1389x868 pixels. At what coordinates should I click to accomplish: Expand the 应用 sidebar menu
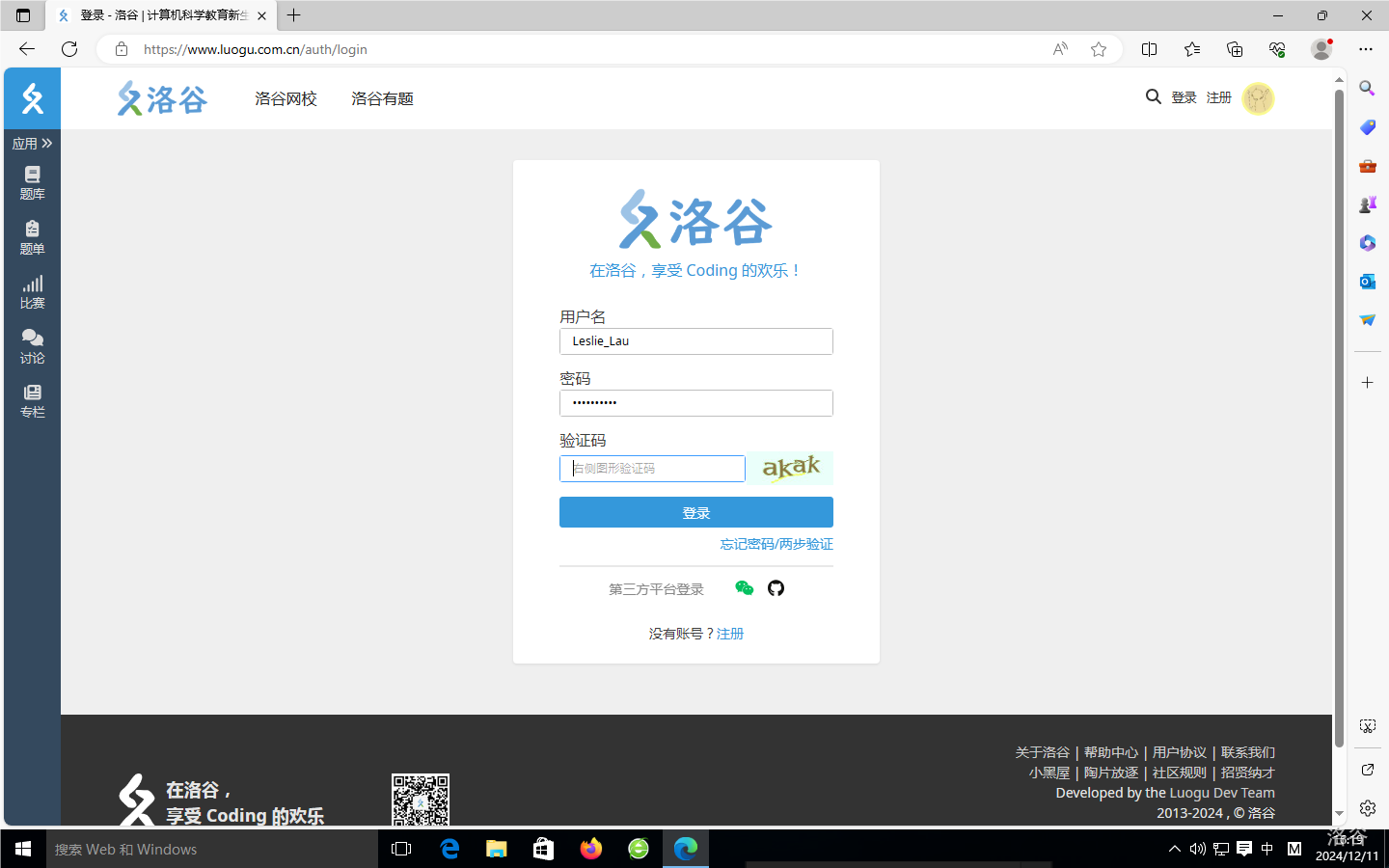[x=32, y=144]
